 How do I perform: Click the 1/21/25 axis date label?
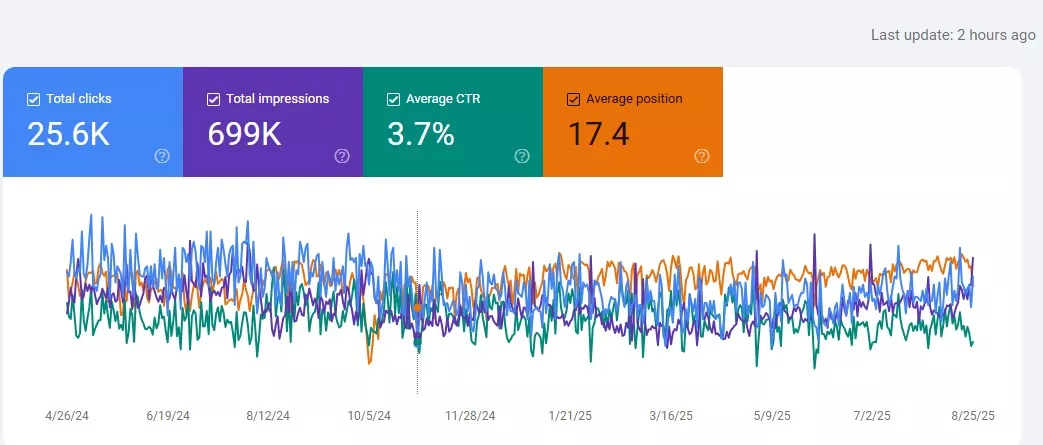570,415
